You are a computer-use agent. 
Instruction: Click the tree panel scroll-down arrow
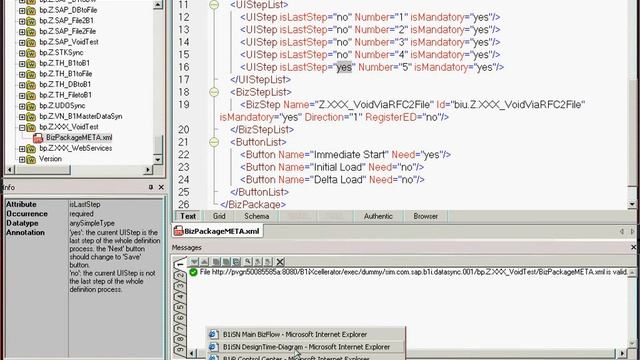pyautogui.click(x=158, y=160)
